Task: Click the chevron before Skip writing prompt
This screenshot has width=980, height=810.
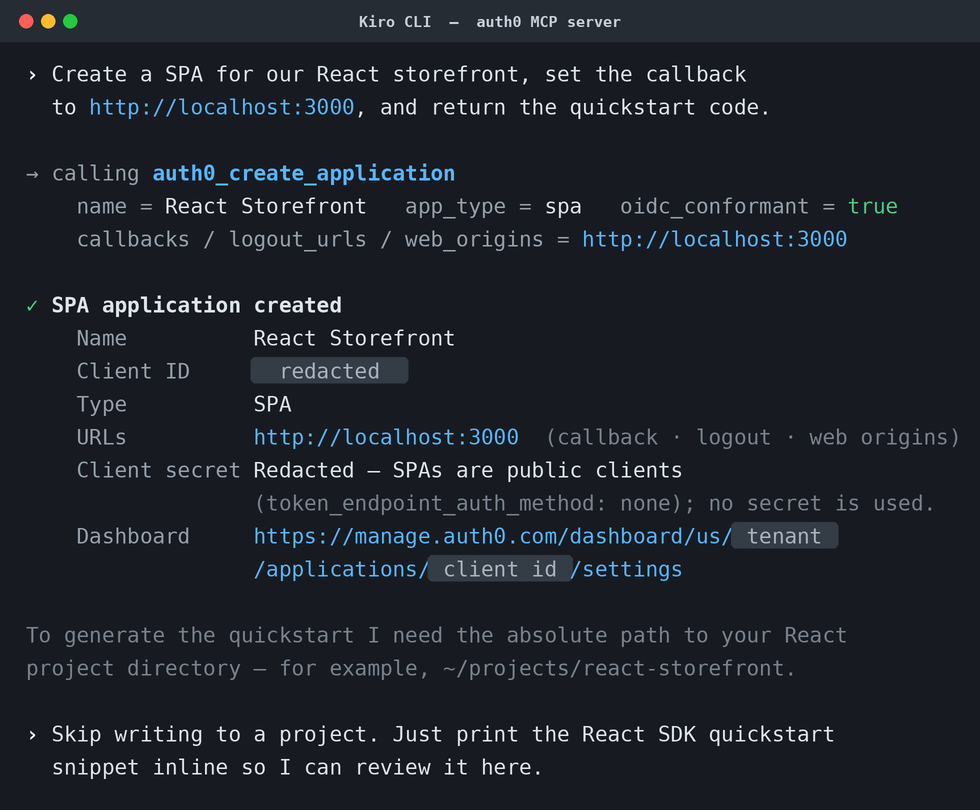Action: 32,735
